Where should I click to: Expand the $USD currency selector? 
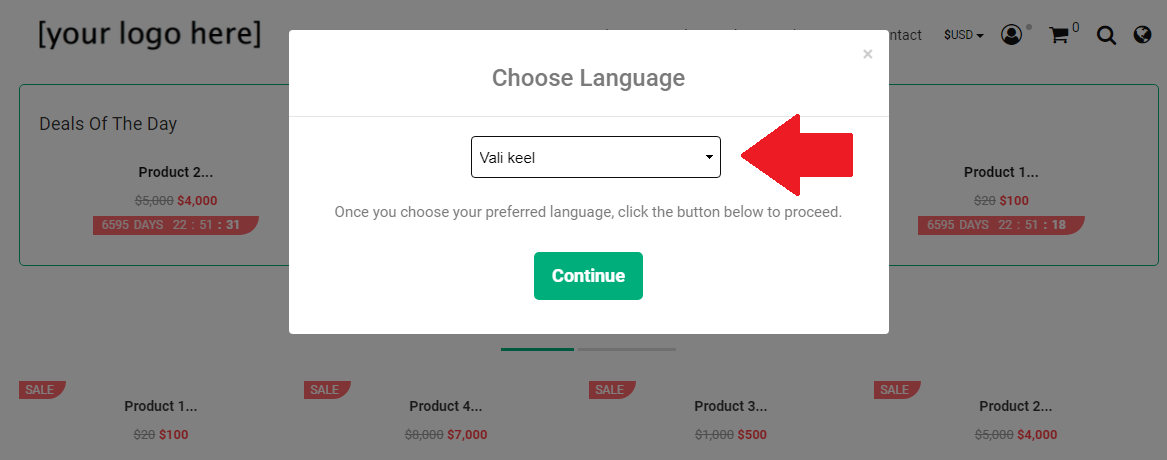pos(963,35)
